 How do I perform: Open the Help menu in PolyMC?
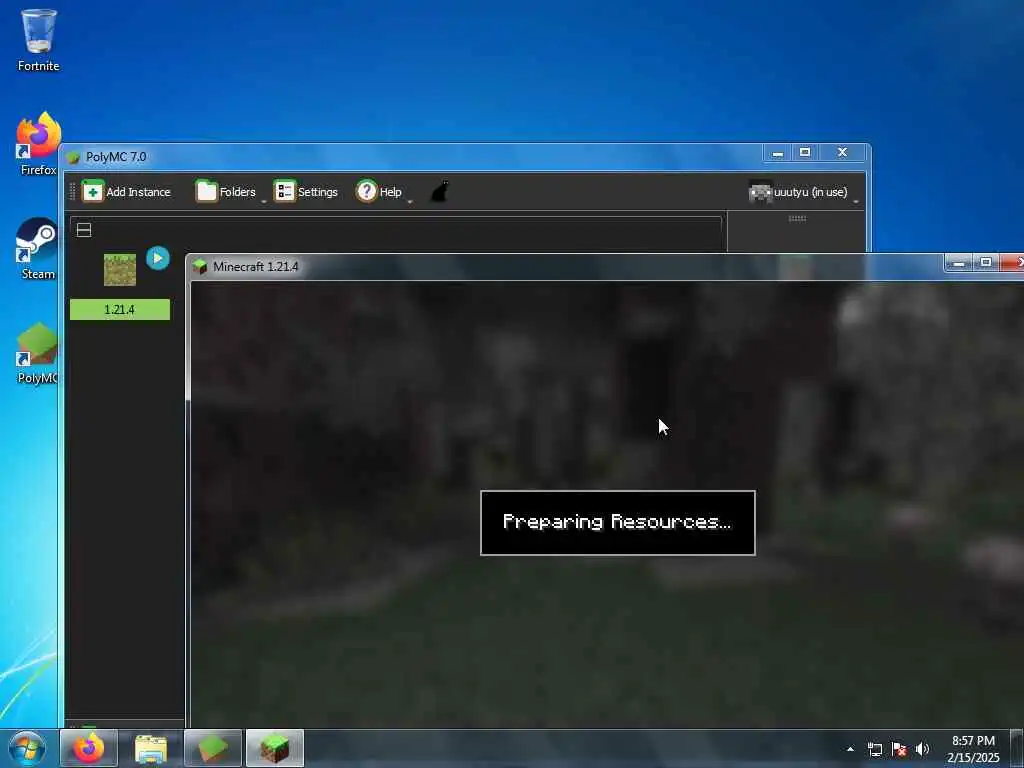[379, 192]
